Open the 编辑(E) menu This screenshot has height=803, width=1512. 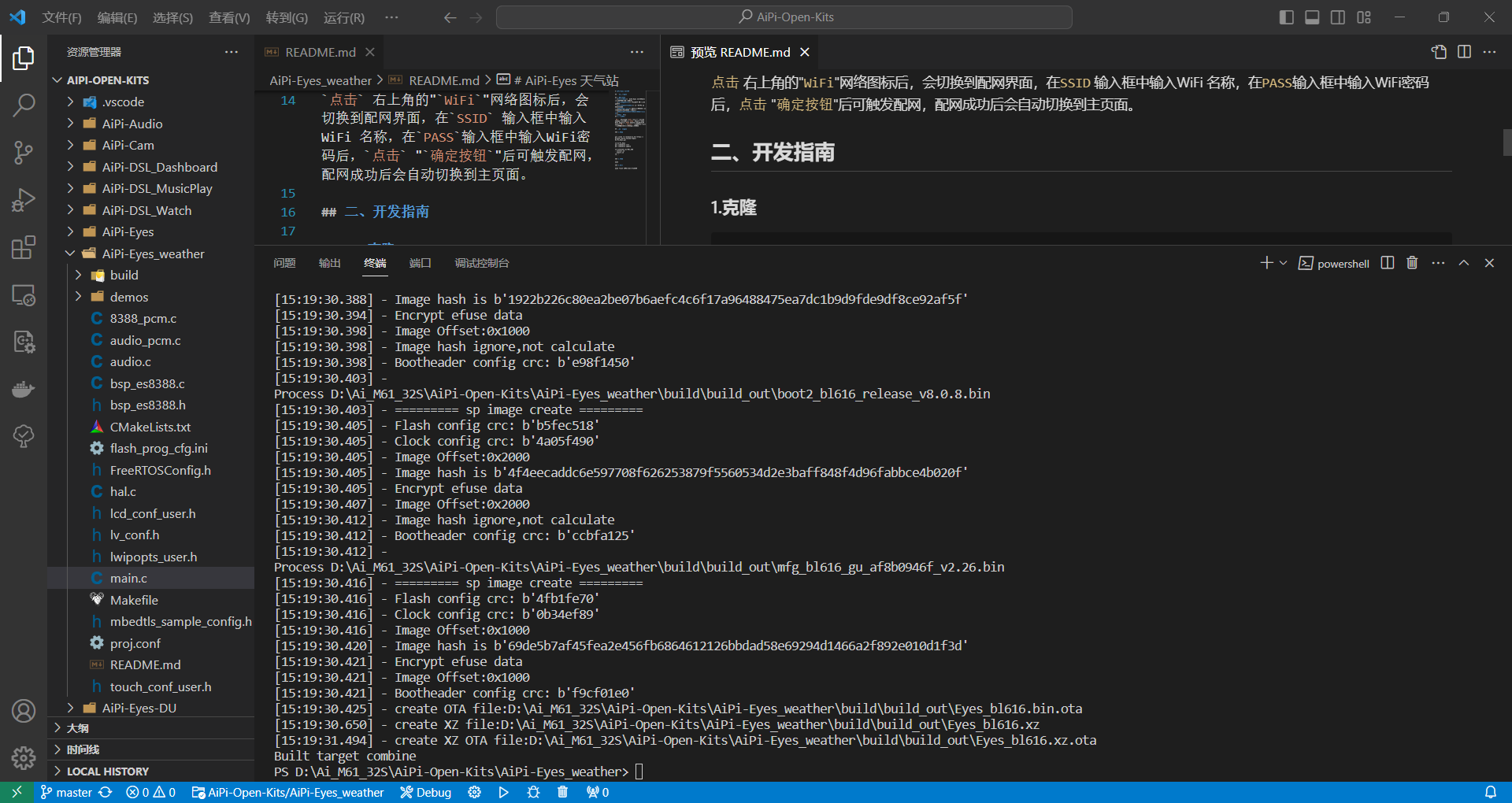click(x=117, y=17)
